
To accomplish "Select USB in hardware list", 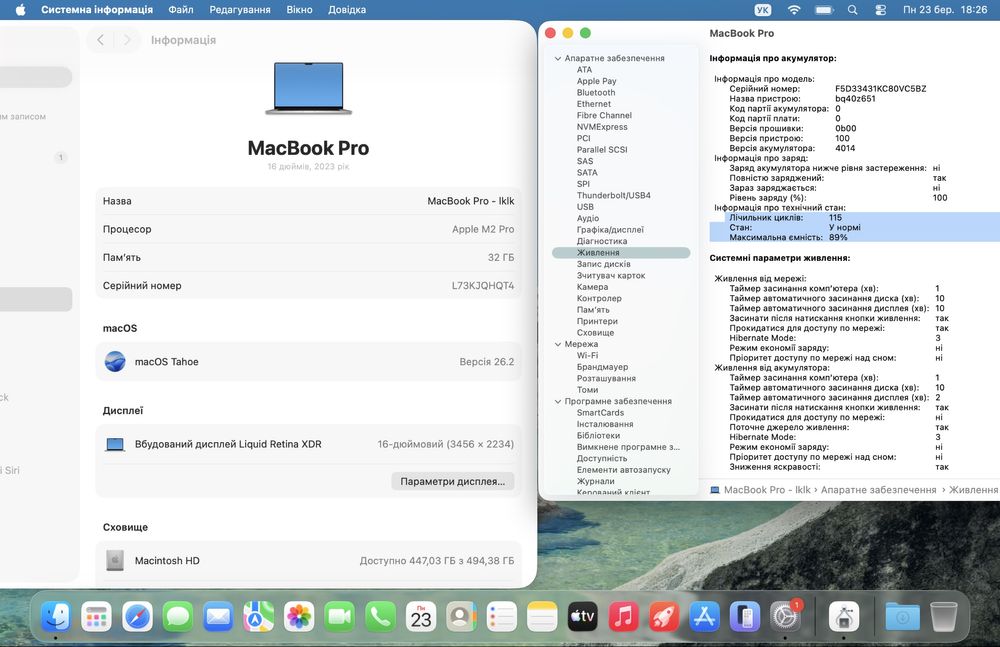I will (585, 207).
